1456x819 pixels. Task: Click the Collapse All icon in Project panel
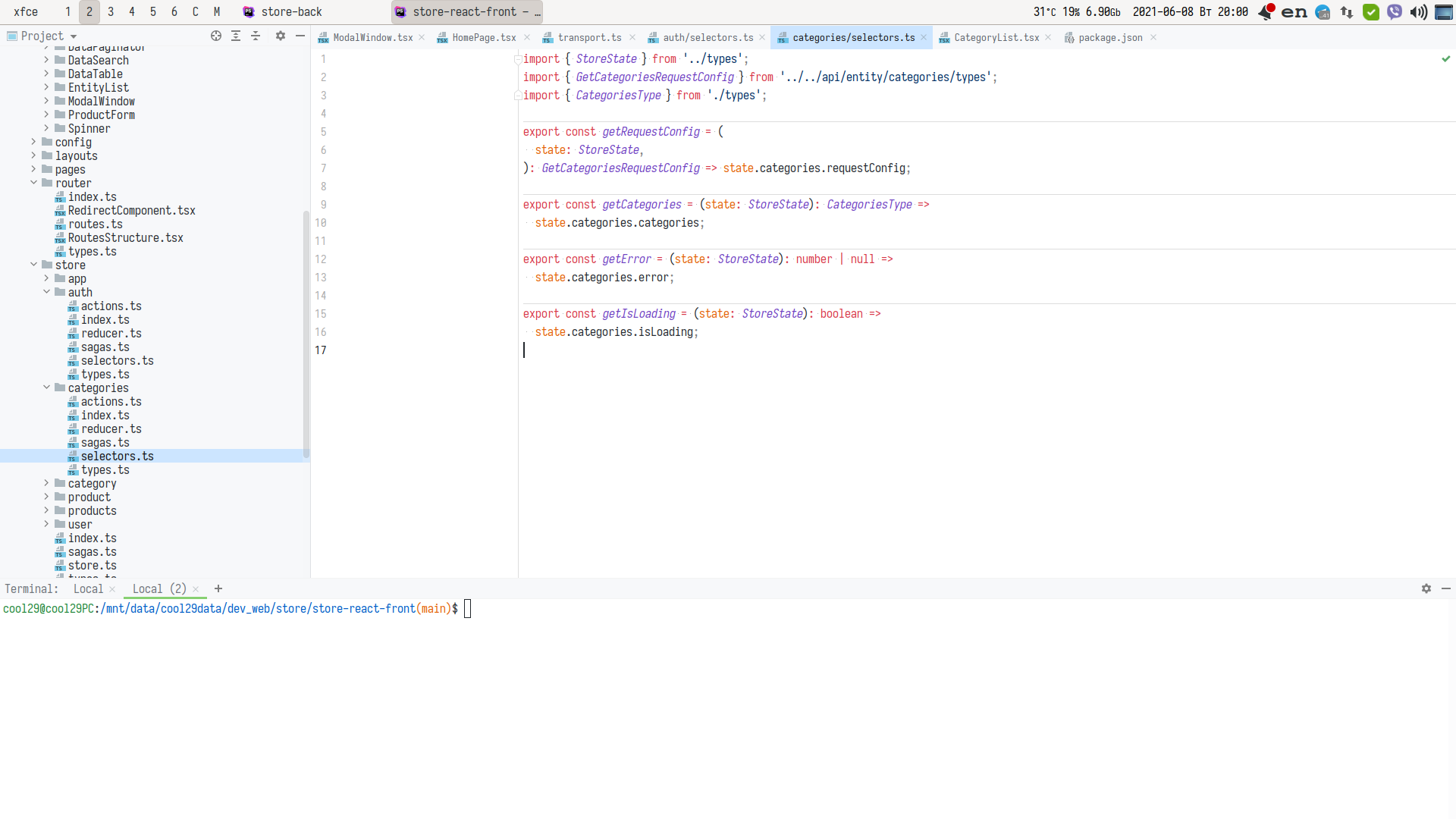[x=256, y=36]
